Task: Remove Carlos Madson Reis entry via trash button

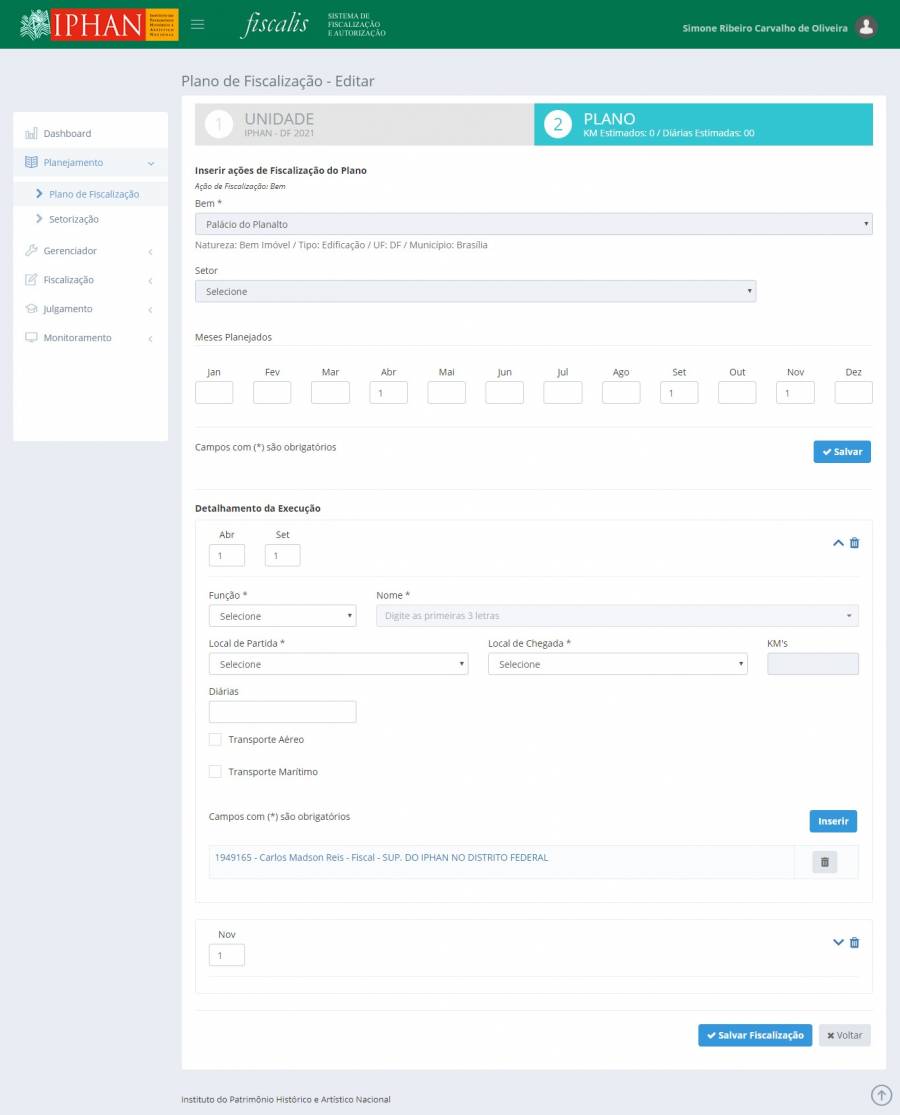Action: 824,862
